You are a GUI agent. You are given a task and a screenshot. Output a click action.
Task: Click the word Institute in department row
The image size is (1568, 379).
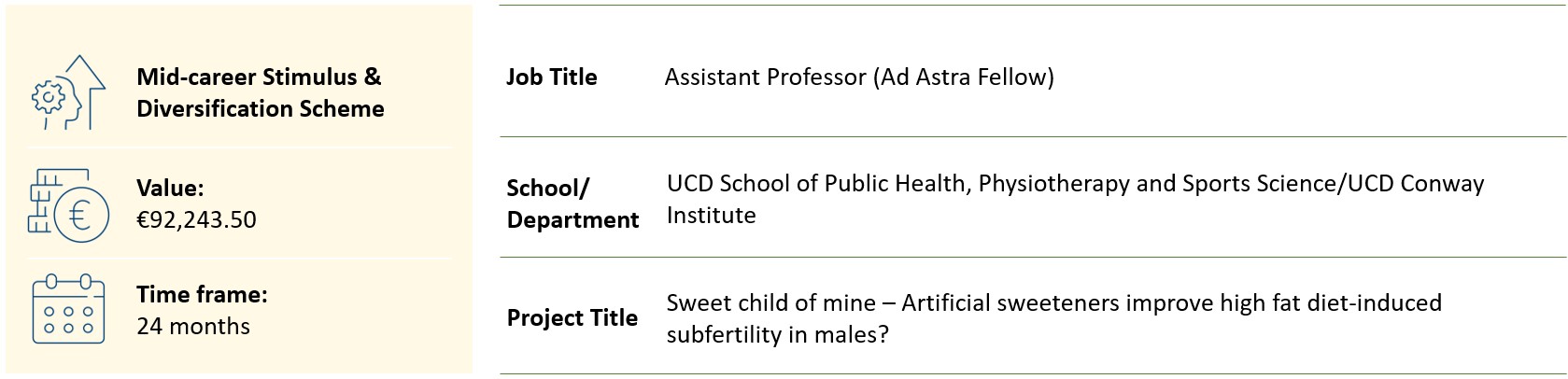(x=711, y=215)
